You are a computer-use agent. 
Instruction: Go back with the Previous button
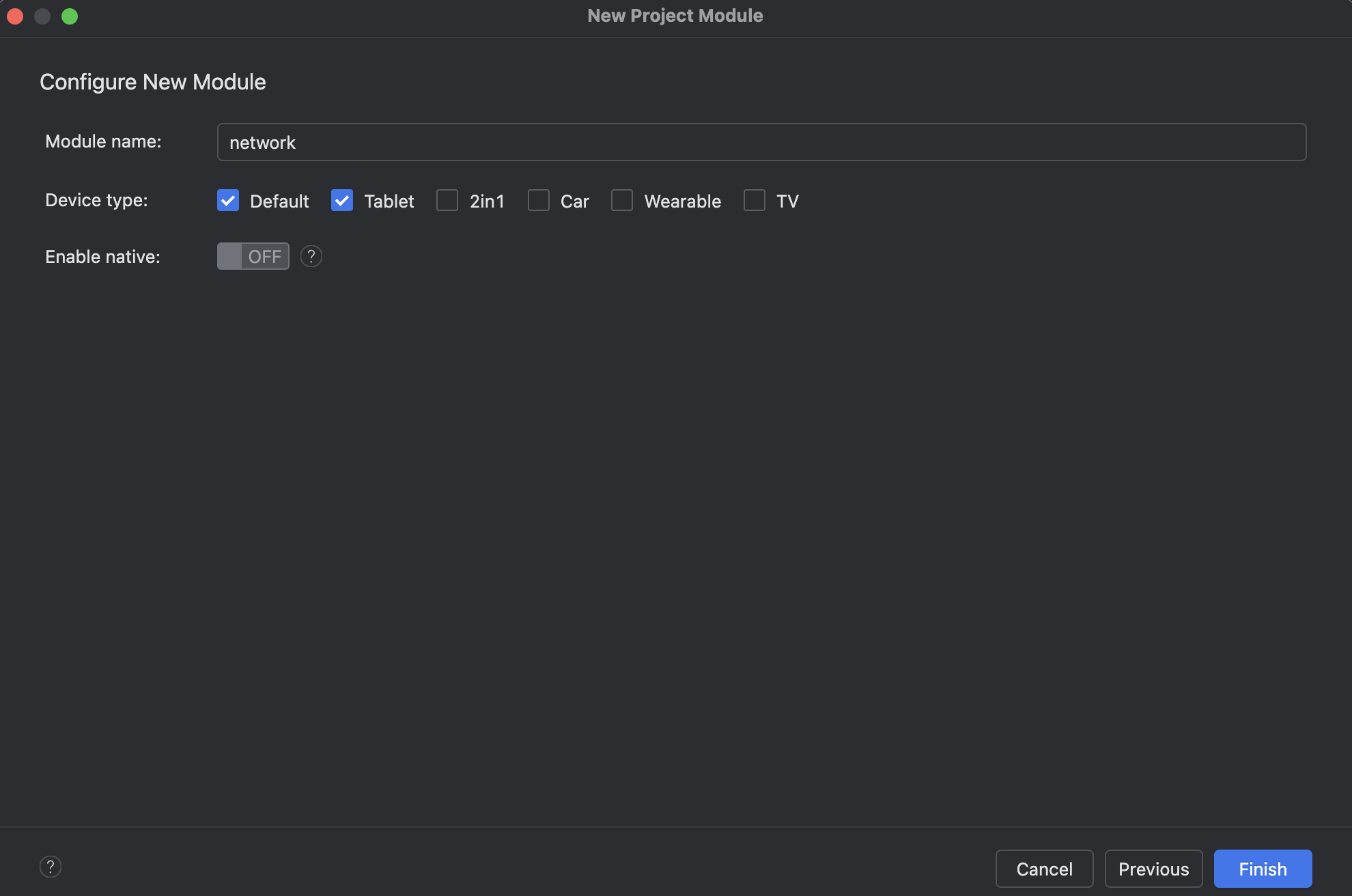[1153, 869]
